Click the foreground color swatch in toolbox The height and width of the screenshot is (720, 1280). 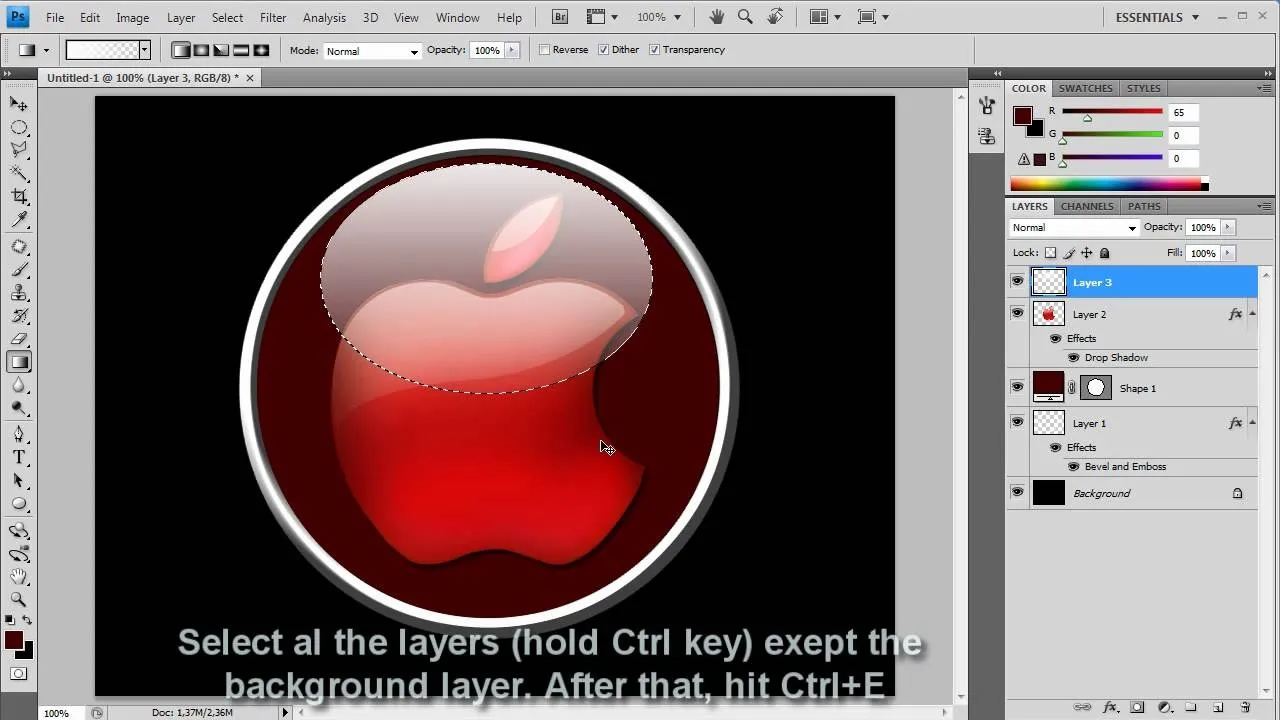point(14,641)
